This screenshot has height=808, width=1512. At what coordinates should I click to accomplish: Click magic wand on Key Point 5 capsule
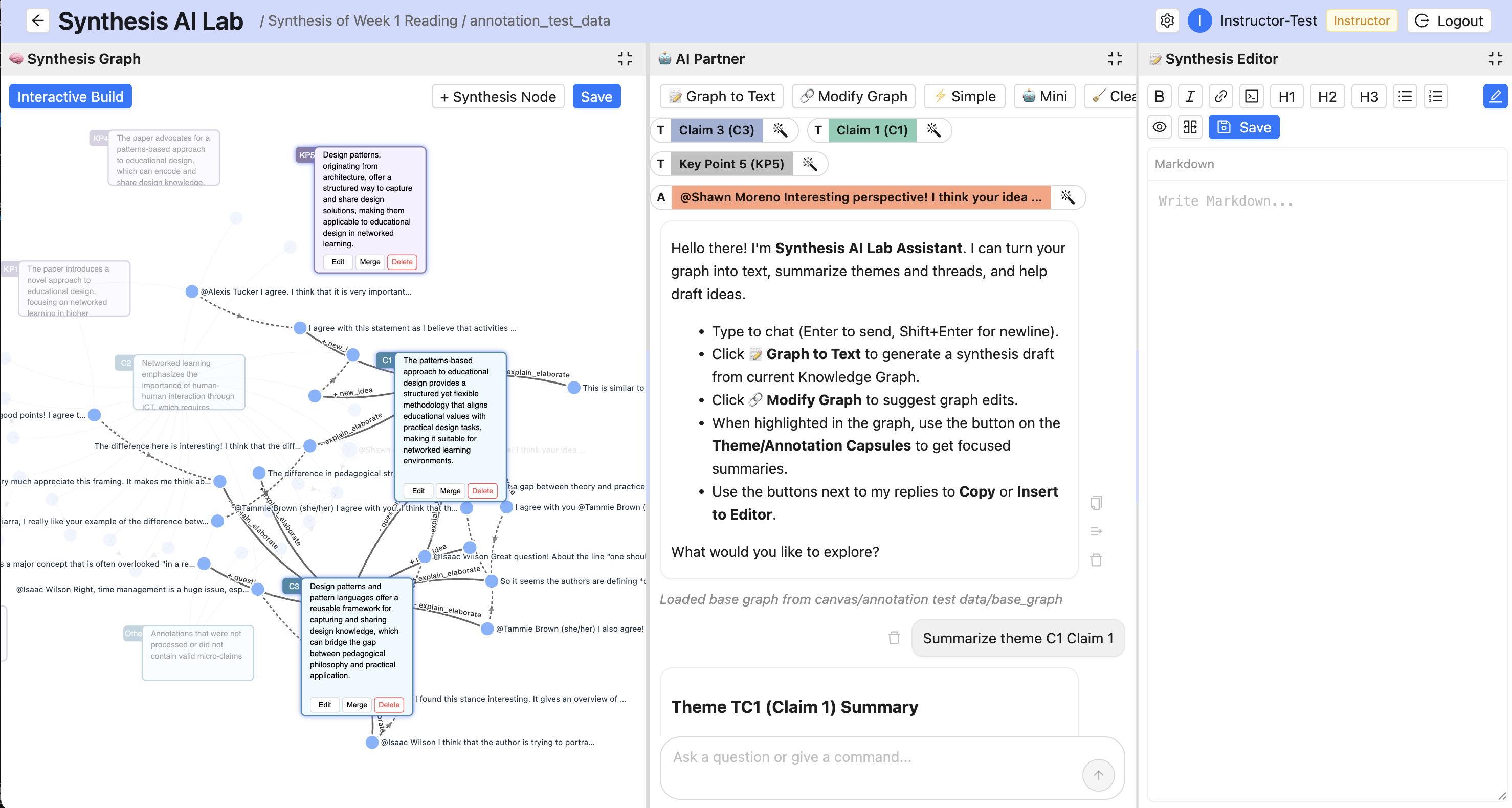809,164
